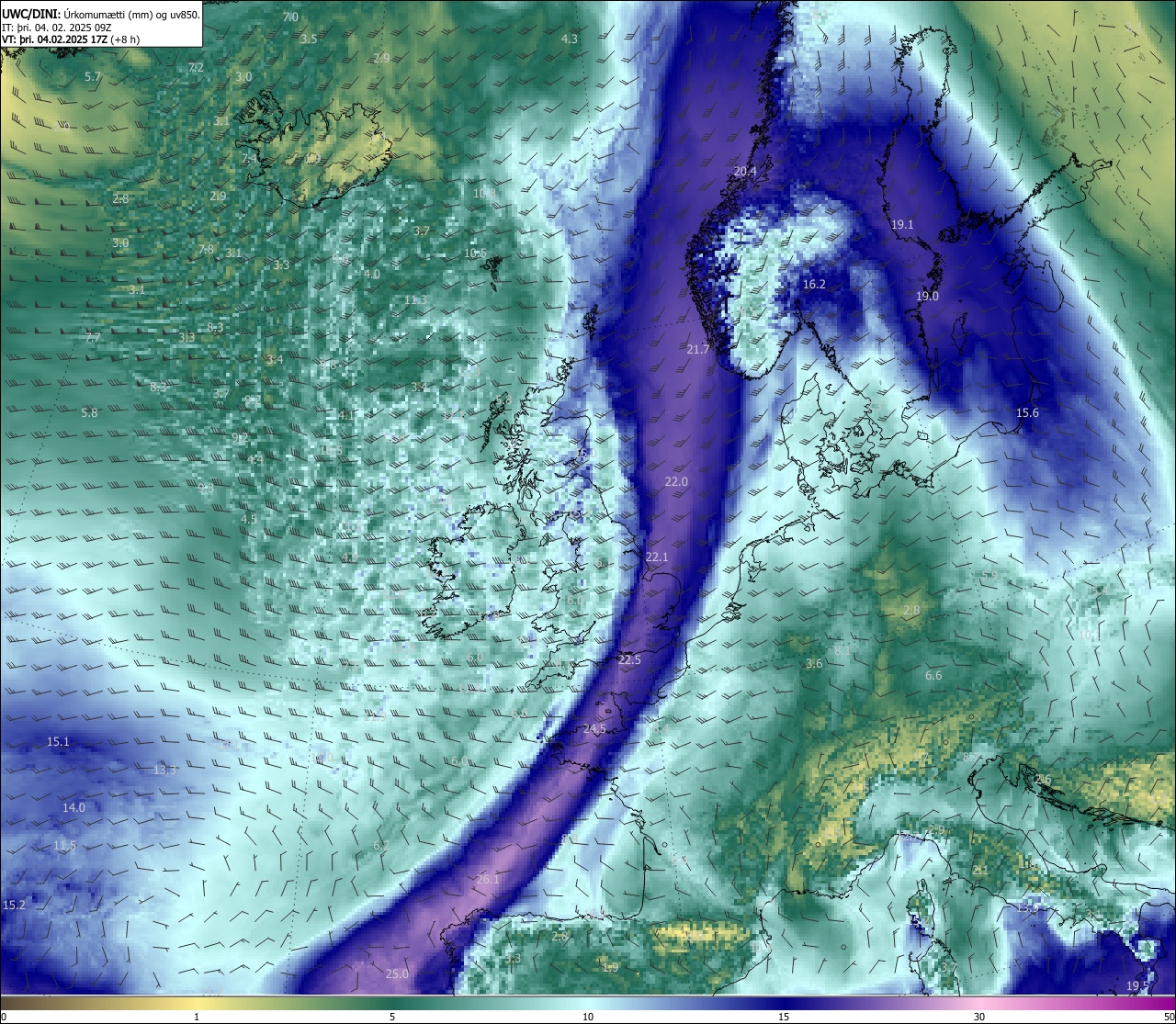Click the color scale tick label 15
1176x1024 pixels.
(784, 1017)
